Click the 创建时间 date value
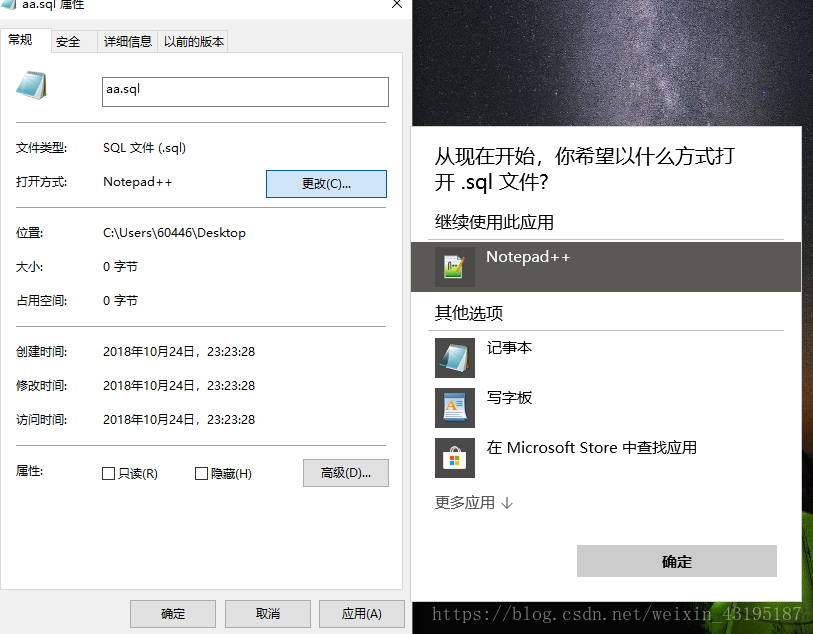 179,351
